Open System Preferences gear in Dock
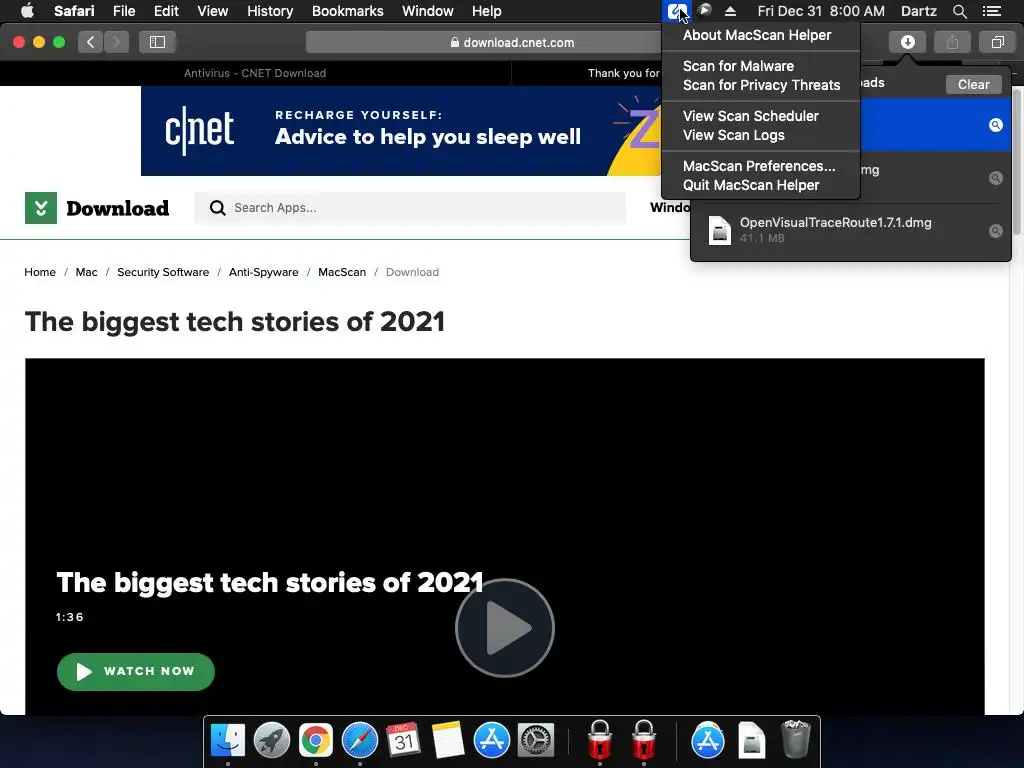Viewport: 1024px width, 768px height. click(x=536, y=740)
